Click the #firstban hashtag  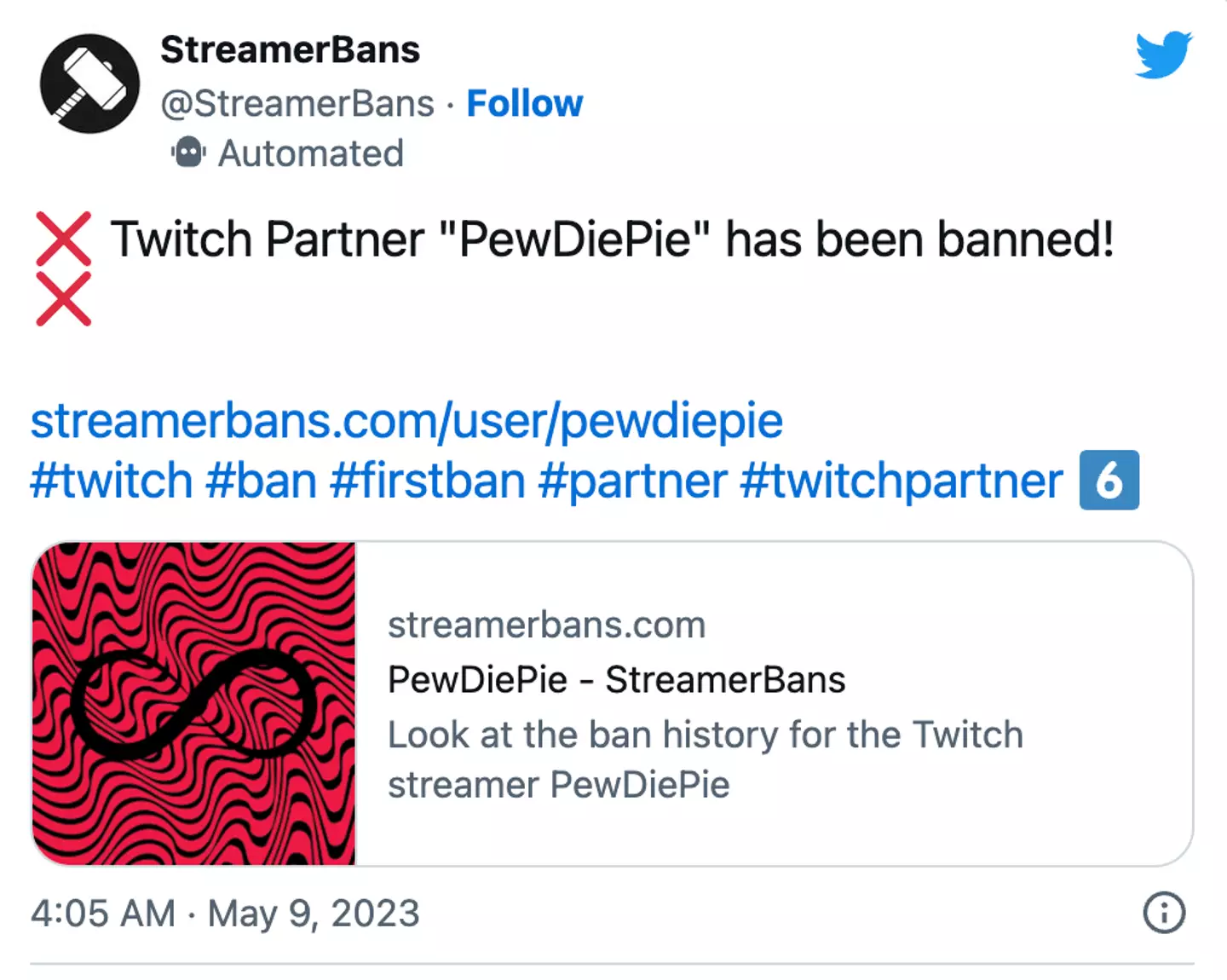[x=427, y=480]
